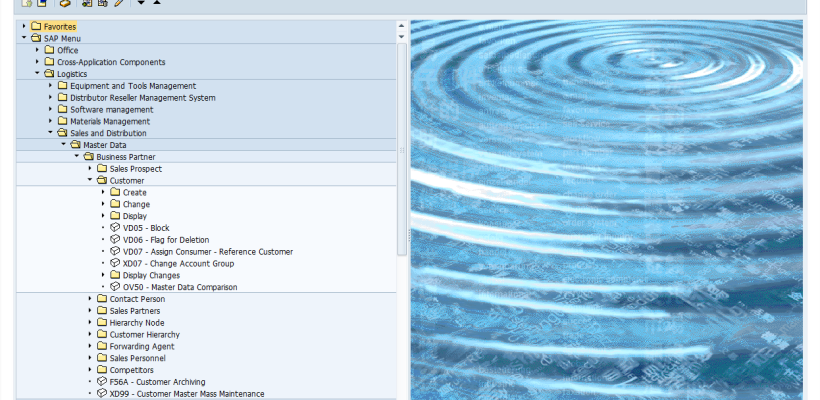This screenshot has height=400, width=820.
Task: Expand the Display Changes folder arrow
Action: pos(103,275)
